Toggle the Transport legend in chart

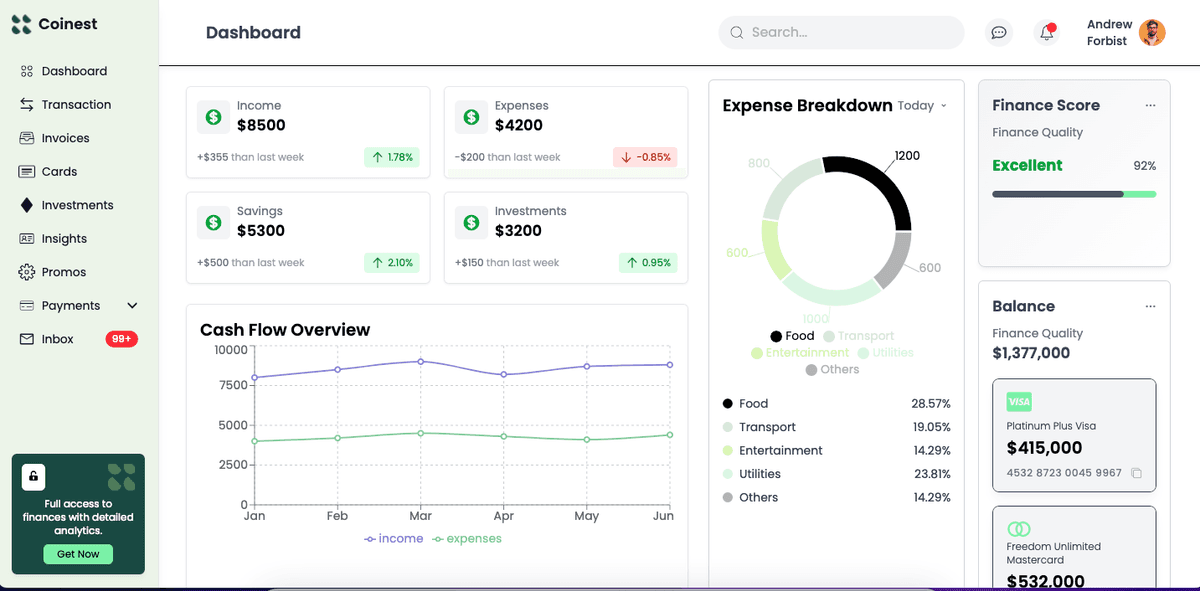pos(858,336)
